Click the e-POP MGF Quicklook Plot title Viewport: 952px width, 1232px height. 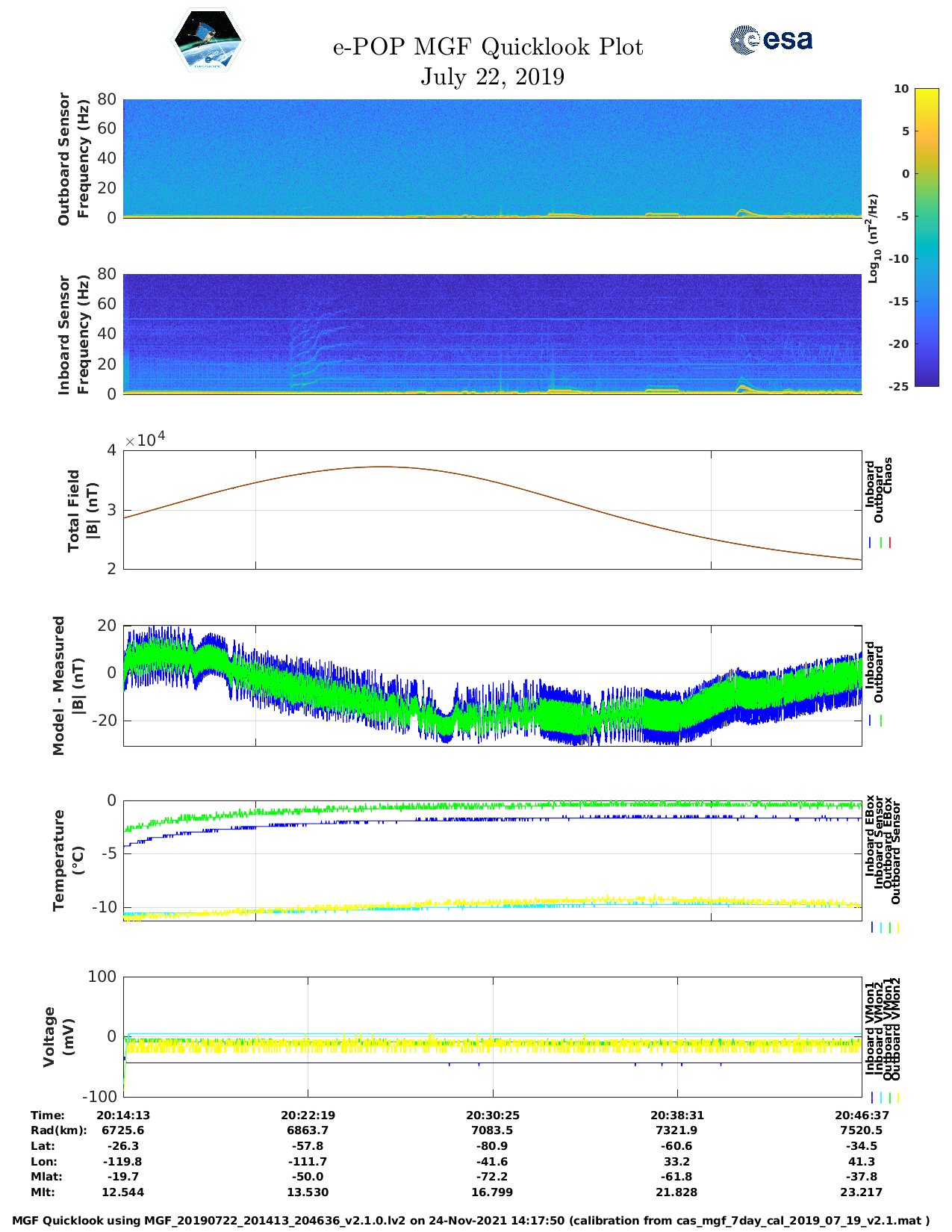[x=488, y=47]
